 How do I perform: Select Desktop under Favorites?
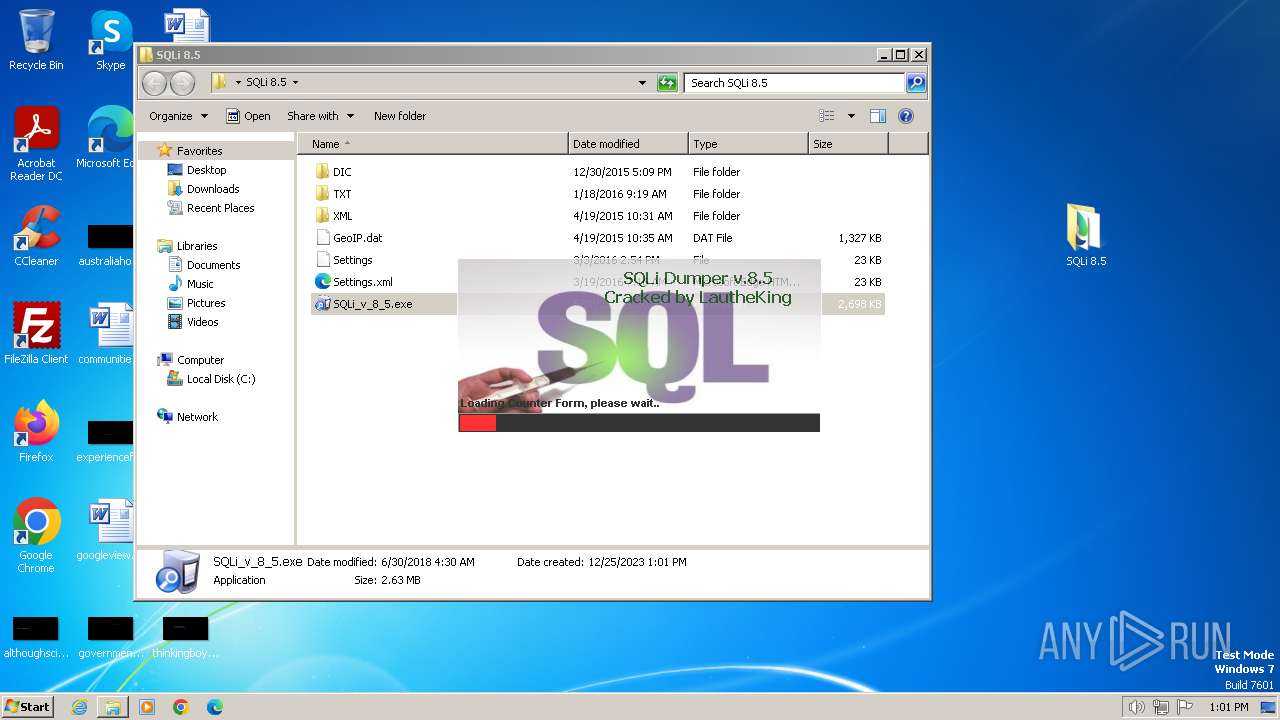pyautogui.click(x=206, y=170)
